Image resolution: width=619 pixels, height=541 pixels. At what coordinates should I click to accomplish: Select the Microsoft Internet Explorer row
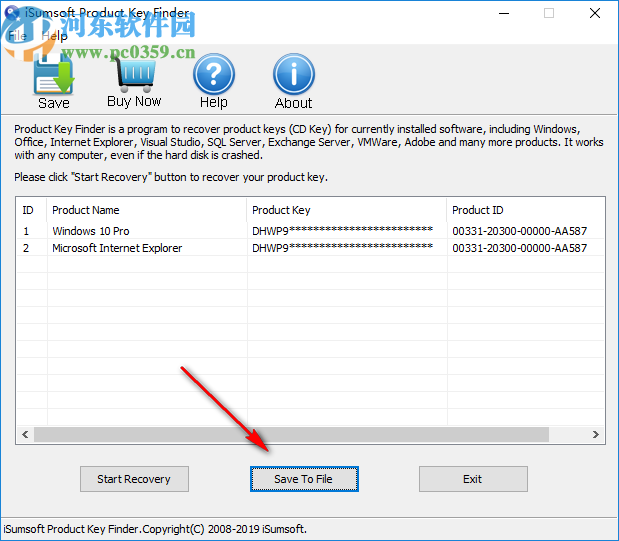(x=310, y=248)
